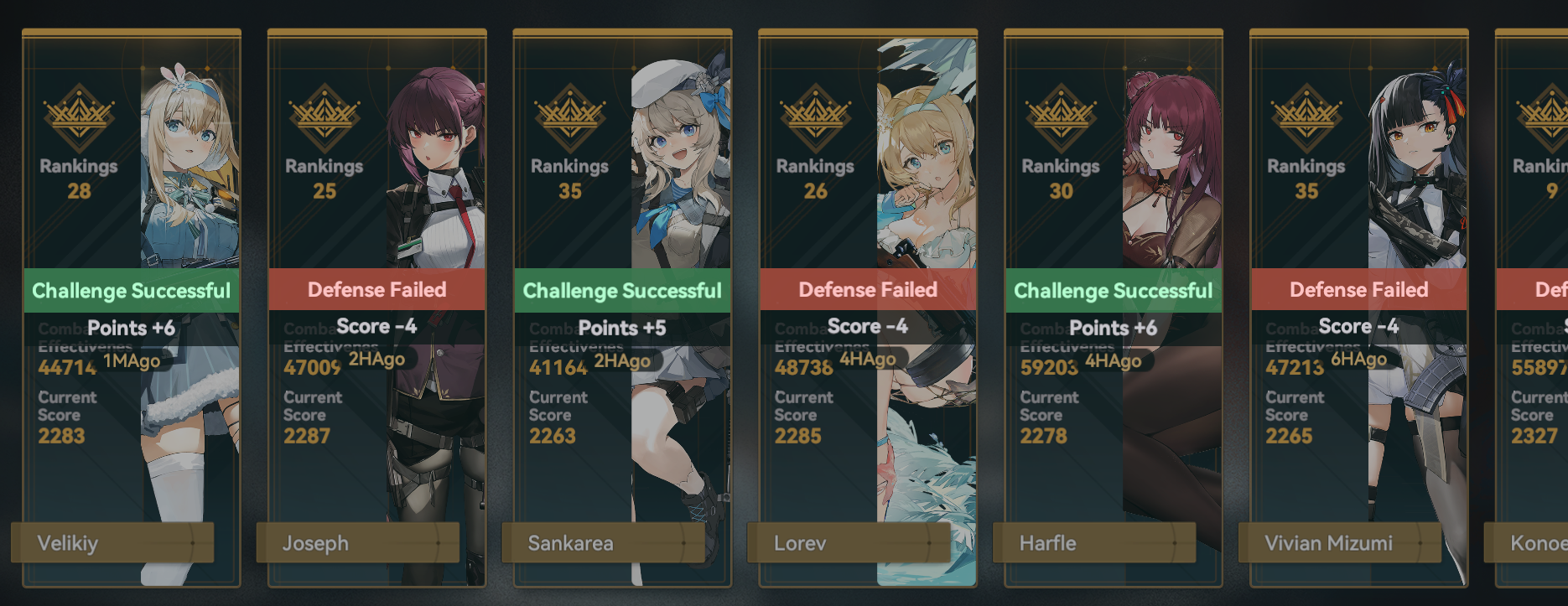Open Joseph's player name plate
The image size is (1568, 606).
tap(358, 543)
